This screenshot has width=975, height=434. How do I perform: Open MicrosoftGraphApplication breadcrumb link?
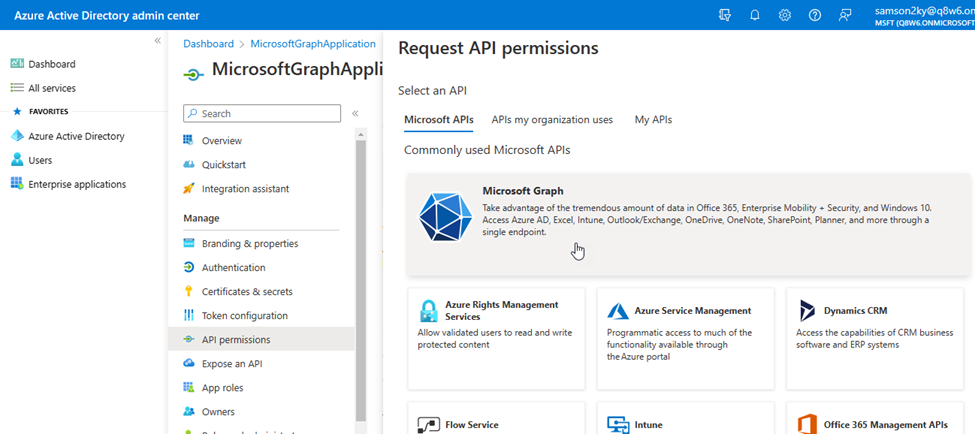point(313,44)
